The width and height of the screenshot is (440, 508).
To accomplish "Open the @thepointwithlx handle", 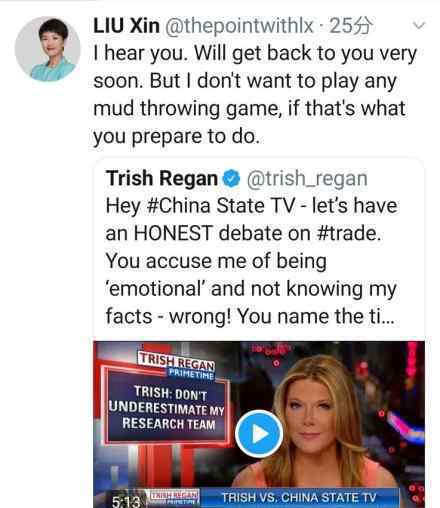I will (x=239, y=26).
